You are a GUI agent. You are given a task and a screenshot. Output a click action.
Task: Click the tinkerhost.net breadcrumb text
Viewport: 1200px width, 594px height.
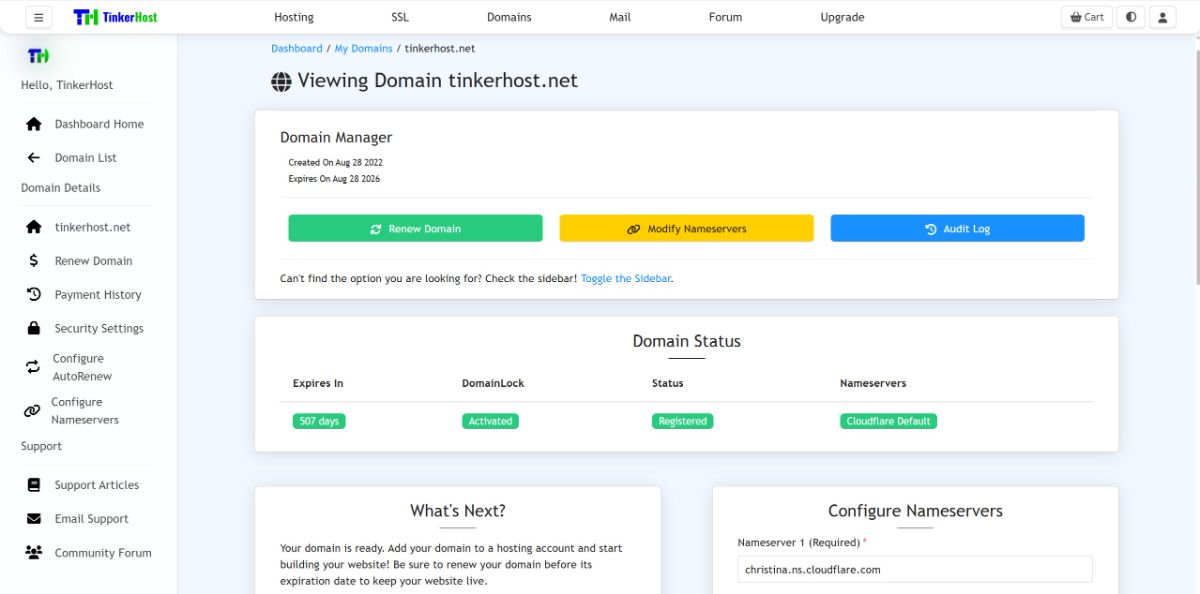point(440,48)
